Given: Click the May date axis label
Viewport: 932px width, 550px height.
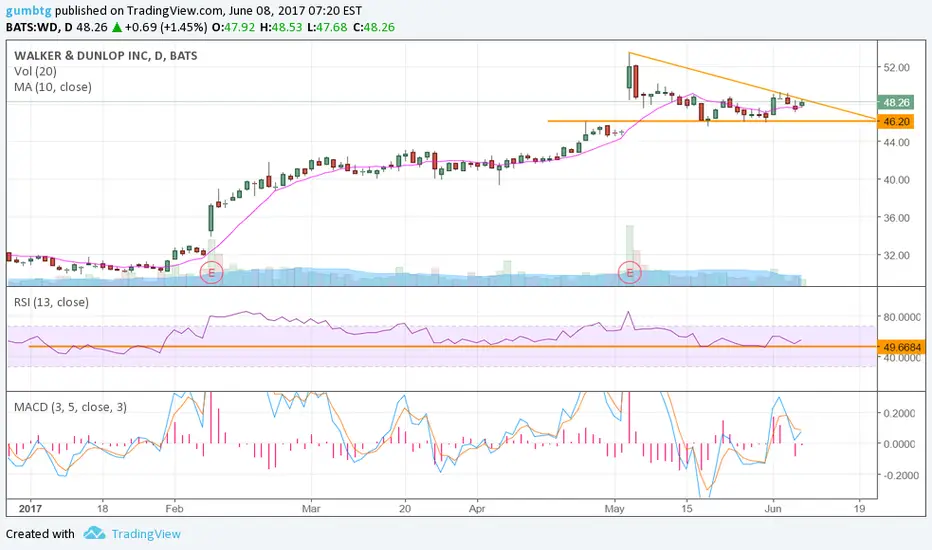Looking at the screenshot, I should tap(614, 509).
